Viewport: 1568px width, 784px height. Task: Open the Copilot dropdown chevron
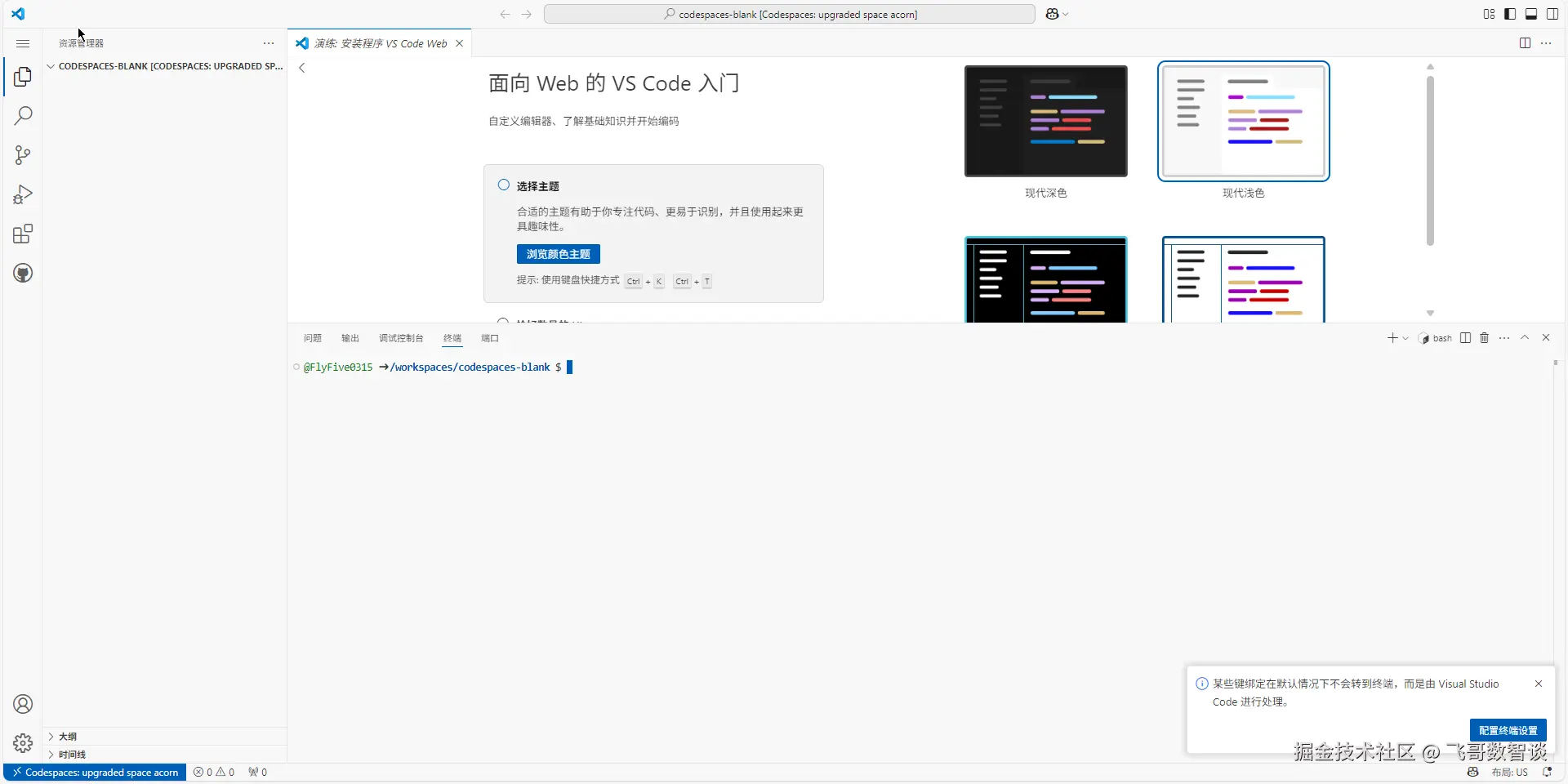(x=1066, y=14)
